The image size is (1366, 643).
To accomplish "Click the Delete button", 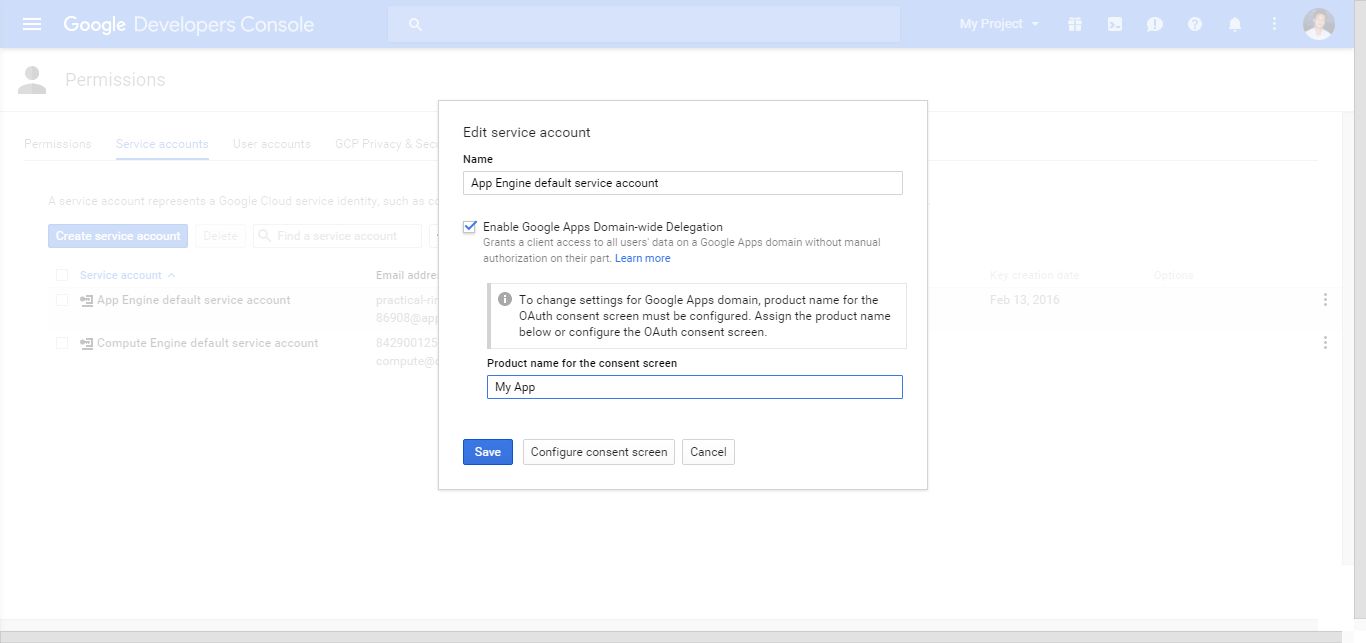I will [220, 236].
